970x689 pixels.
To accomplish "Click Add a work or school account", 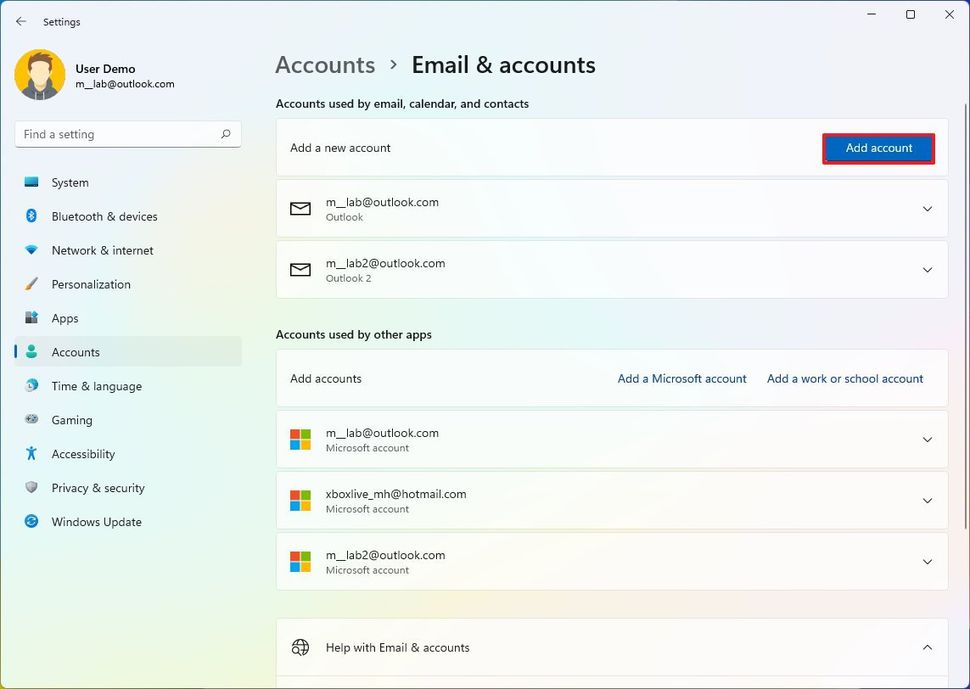I will pyautogui.click(x=844, y=379).
